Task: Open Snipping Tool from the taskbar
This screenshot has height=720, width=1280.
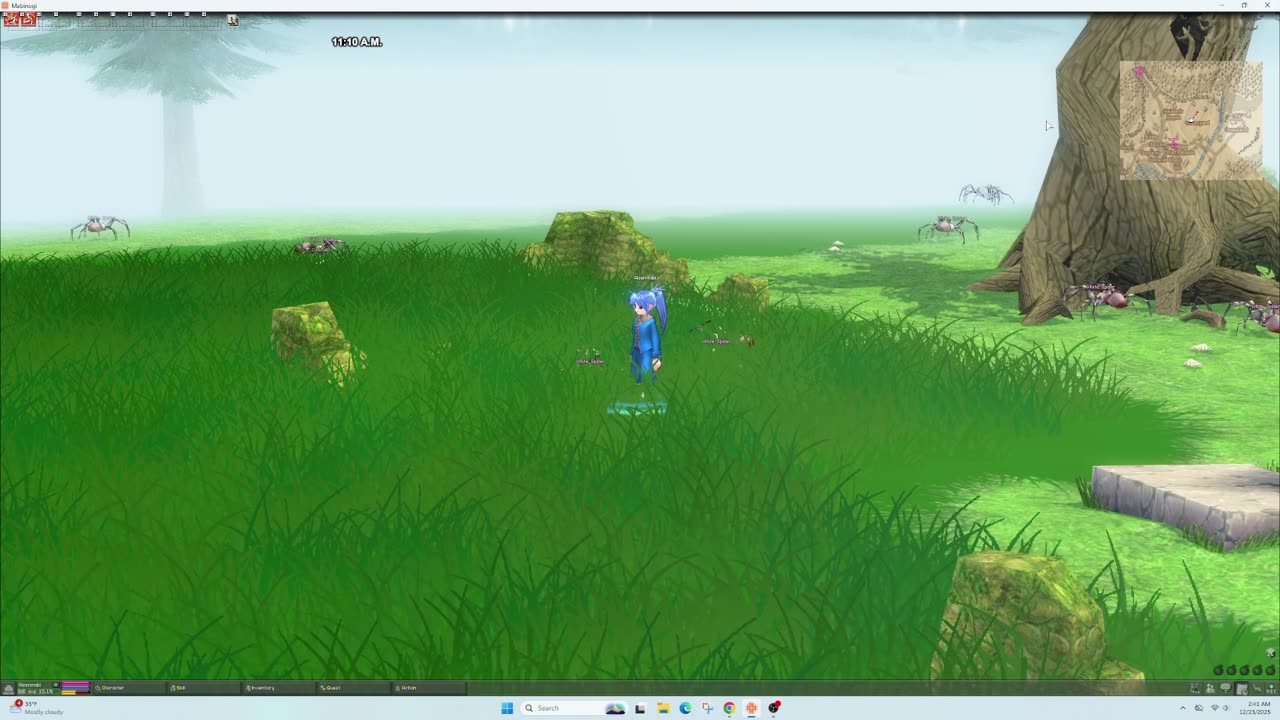Action: coord(707,708)
